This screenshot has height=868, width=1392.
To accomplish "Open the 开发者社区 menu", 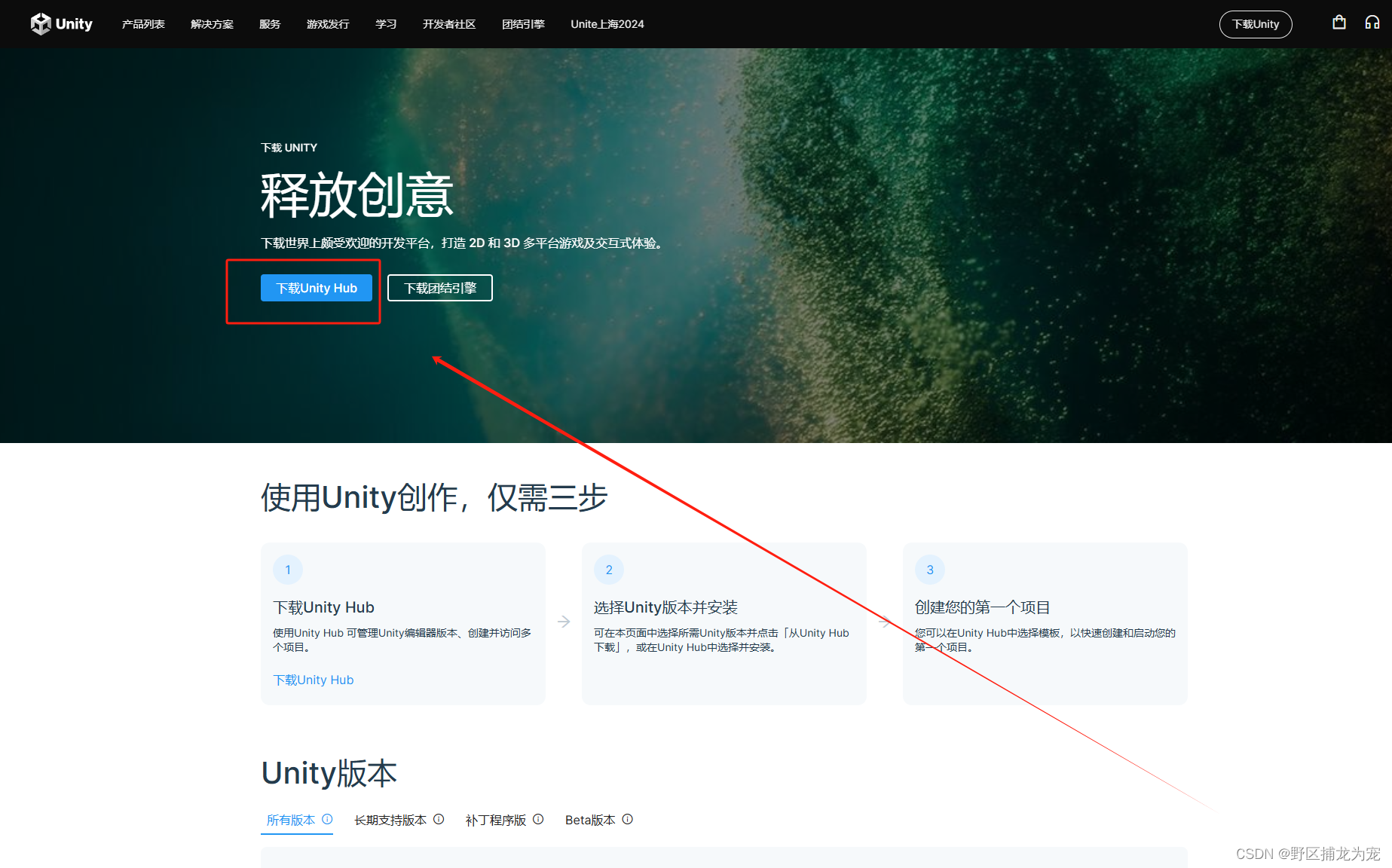I will [449, 24].
